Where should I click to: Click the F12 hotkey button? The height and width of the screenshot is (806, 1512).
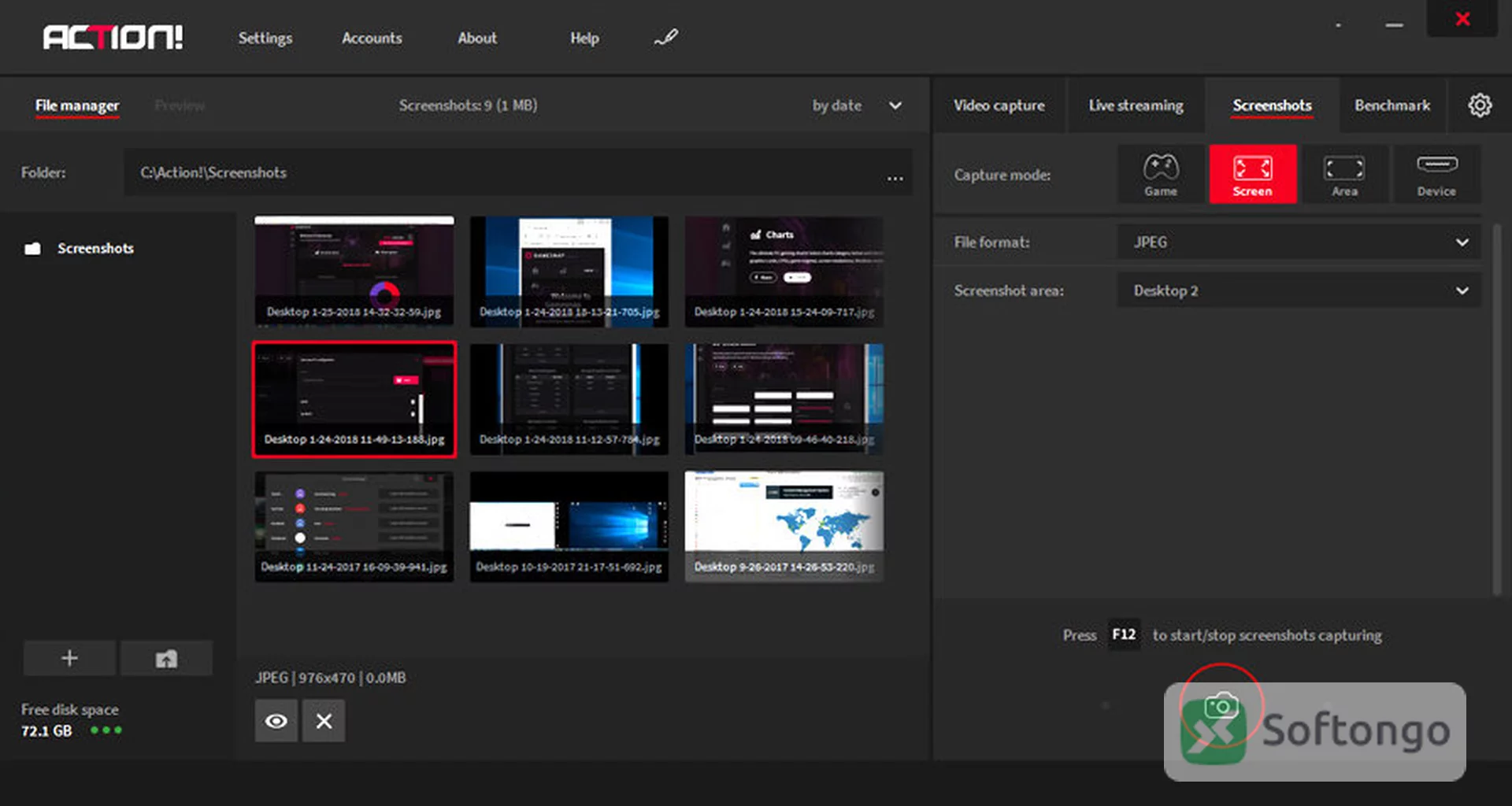tap(1124, 634)
